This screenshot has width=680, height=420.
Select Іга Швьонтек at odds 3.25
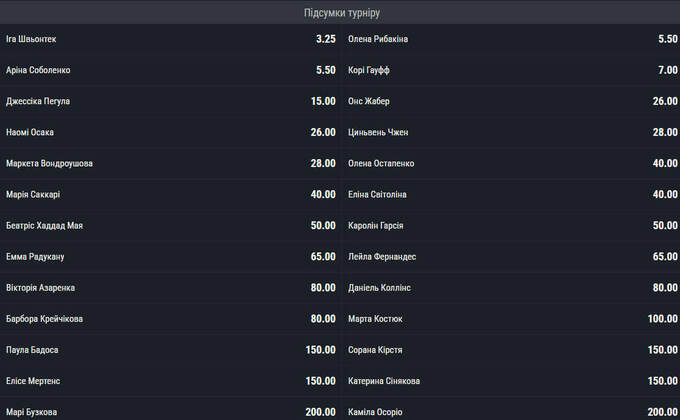(170, 39)
